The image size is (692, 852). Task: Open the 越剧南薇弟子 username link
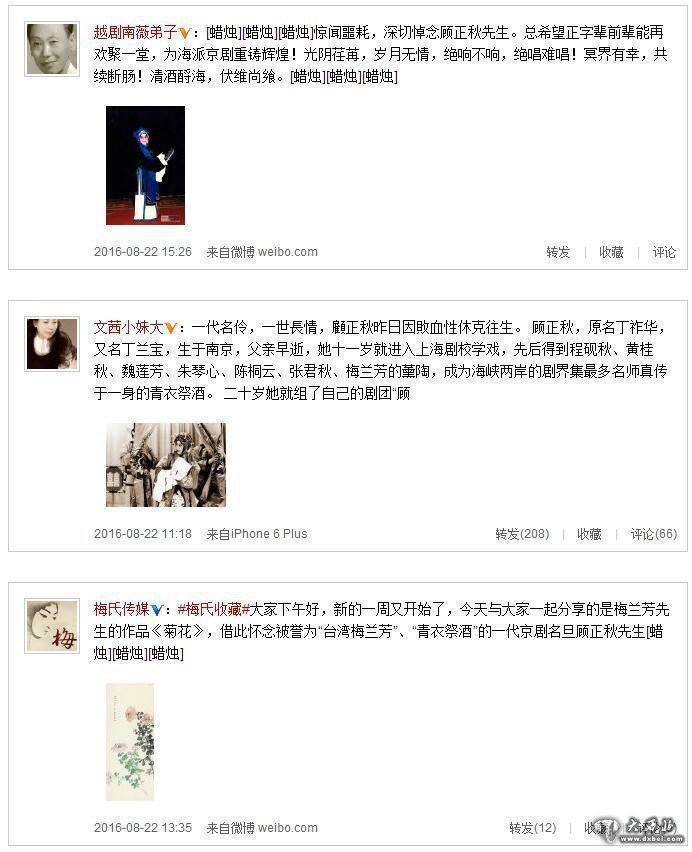click(136, 33)
